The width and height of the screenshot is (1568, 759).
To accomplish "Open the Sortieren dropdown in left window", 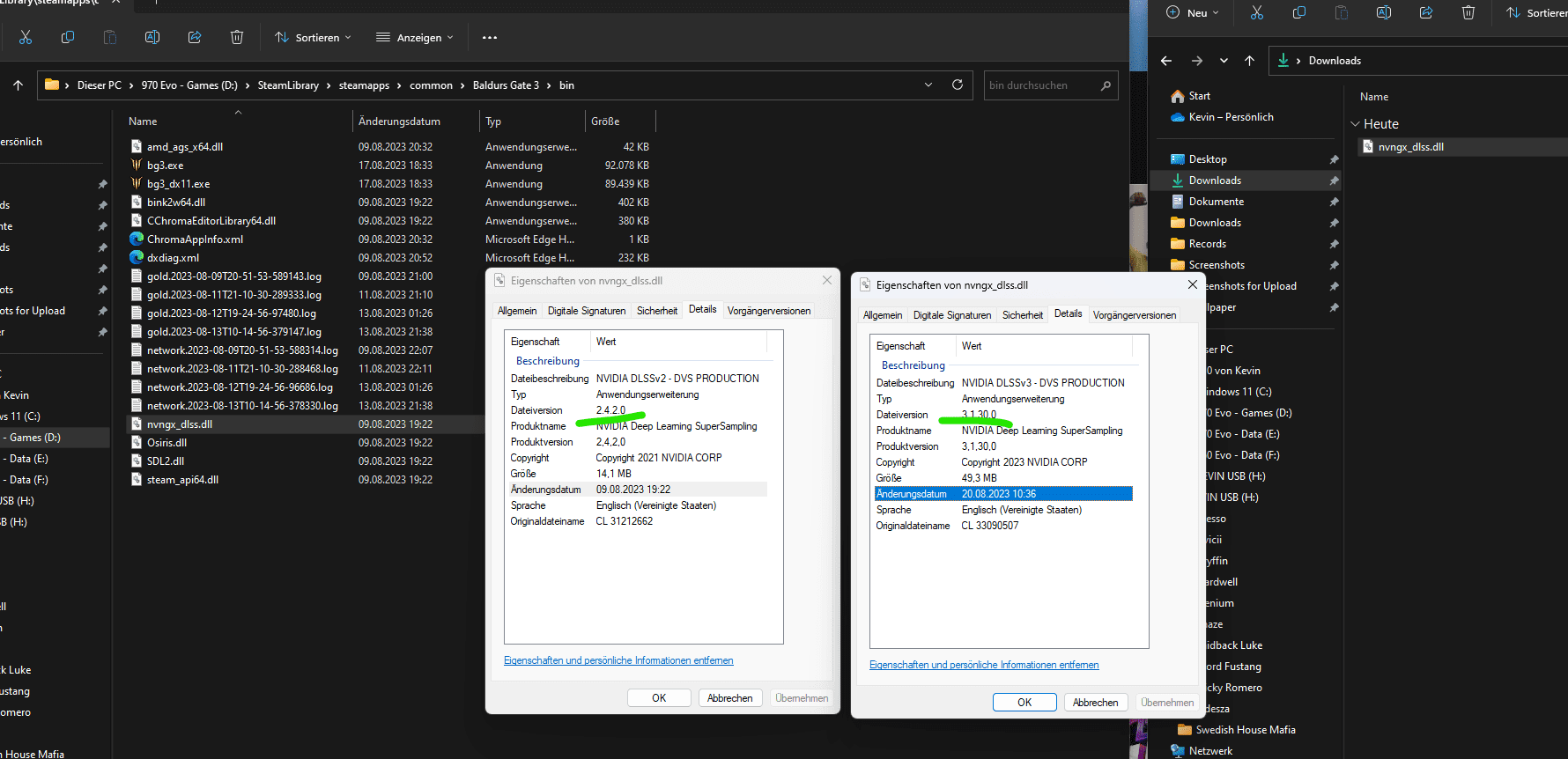I will pos(313,38).
